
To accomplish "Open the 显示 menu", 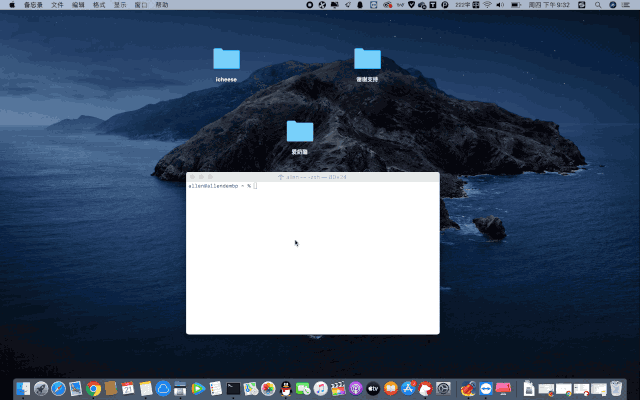I will [x=120, y=5].
